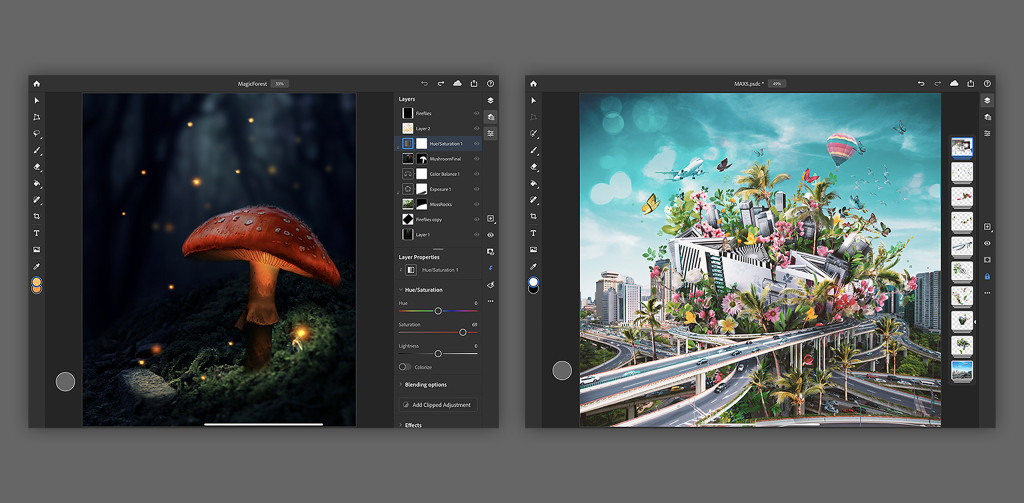Click the Share/export icon in MAXS.psdc header
1024x503 pixels.
click(x=970, y=83)
